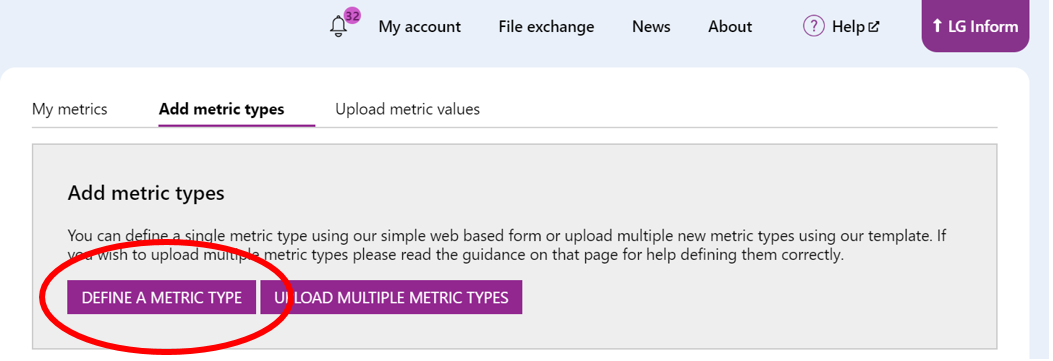This screenshot has height=361, width=1053.
Task: Open the About page
Action: tap(730, 27)
